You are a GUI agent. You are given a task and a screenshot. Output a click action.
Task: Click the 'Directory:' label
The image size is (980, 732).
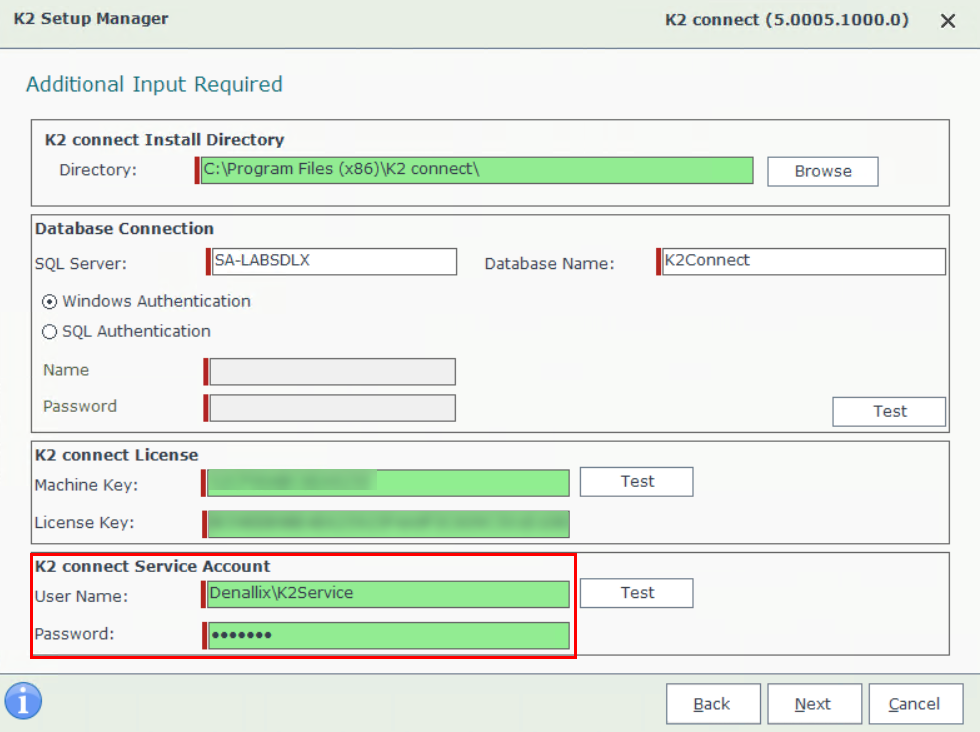point(98,170)
